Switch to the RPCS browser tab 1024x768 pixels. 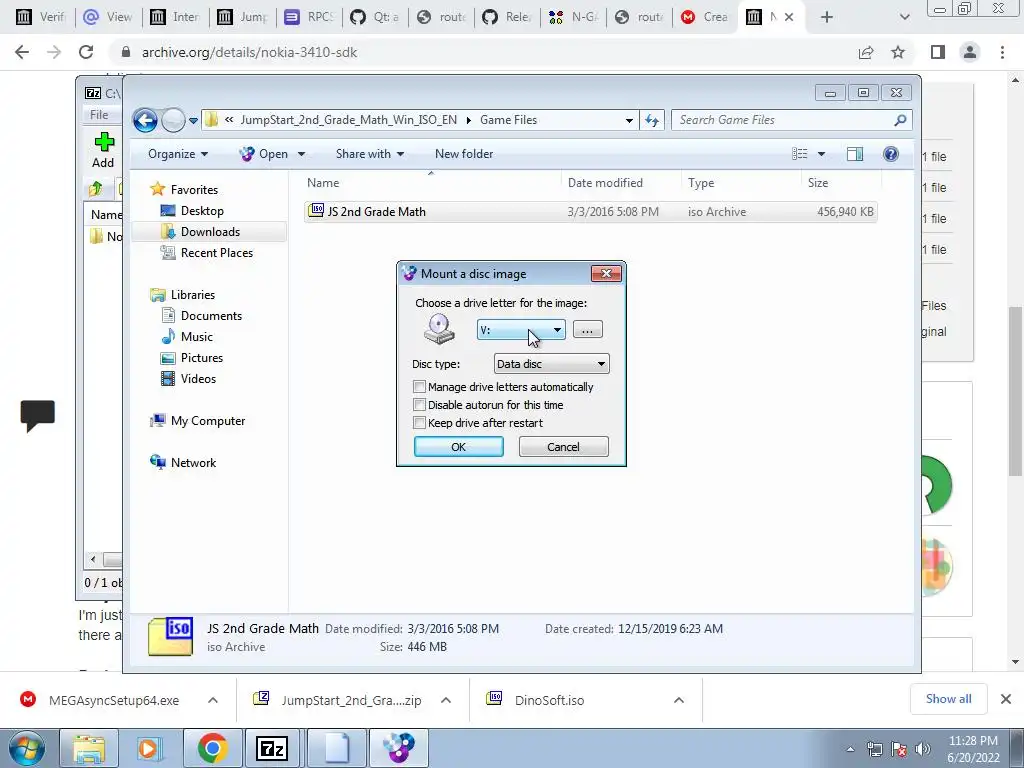click(309, 17)
